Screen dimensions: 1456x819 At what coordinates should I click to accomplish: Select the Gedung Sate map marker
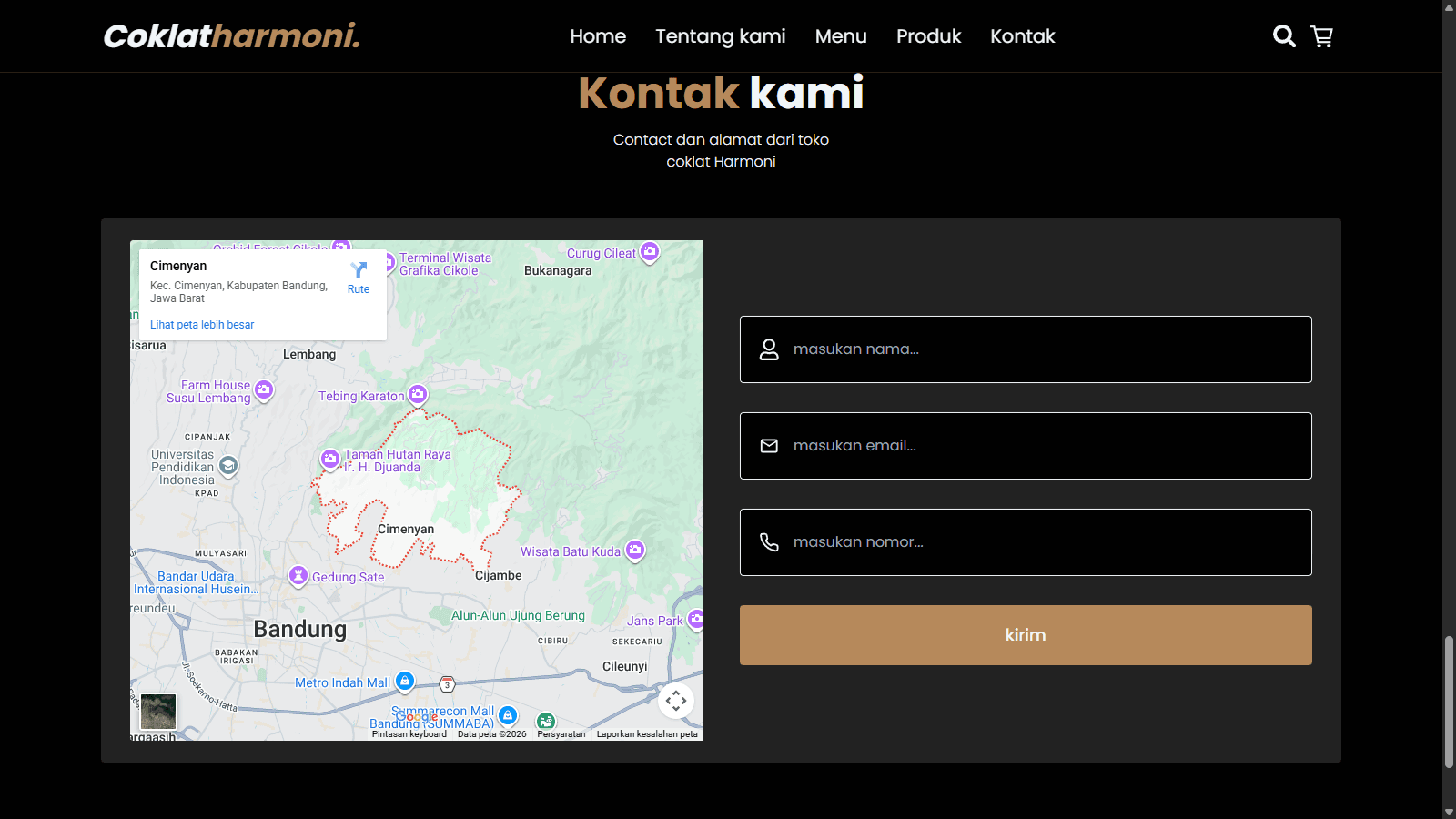click(x=298, y=575)
